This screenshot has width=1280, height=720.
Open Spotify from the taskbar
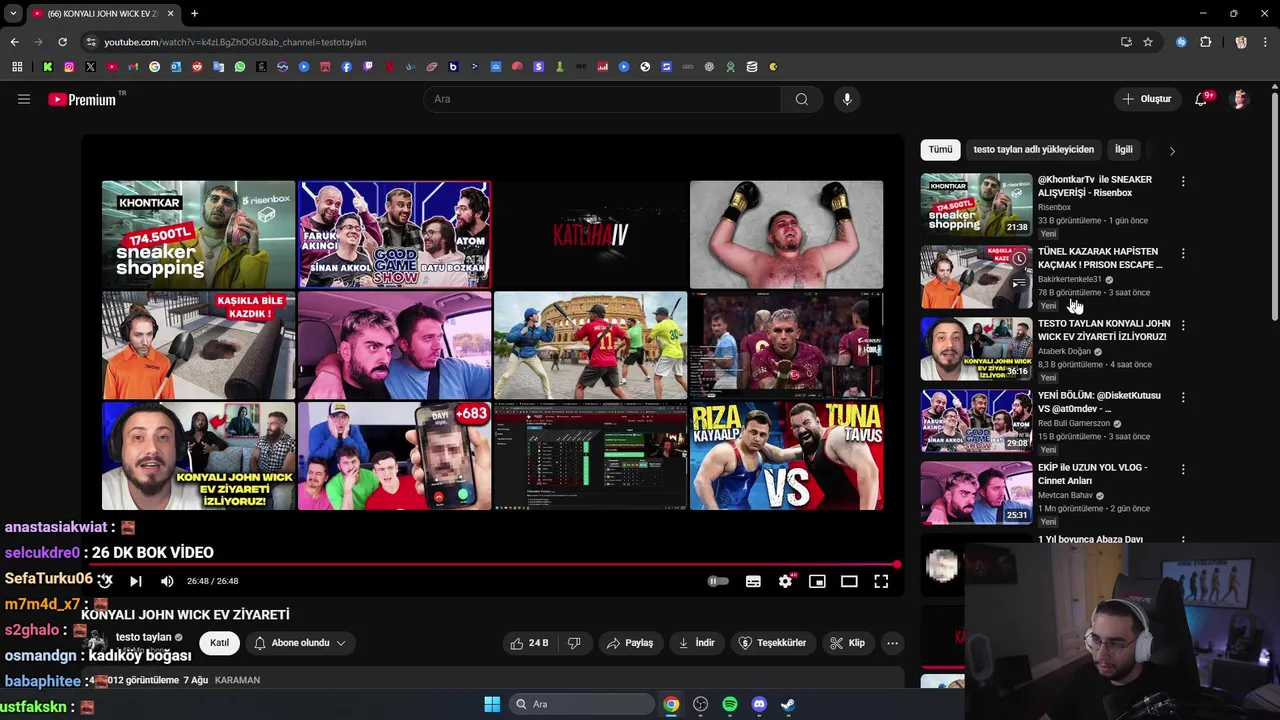[730, 704]
